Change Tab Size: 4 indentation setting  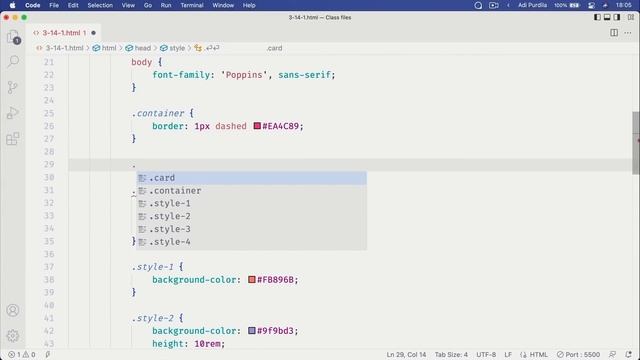coord(451,354)
